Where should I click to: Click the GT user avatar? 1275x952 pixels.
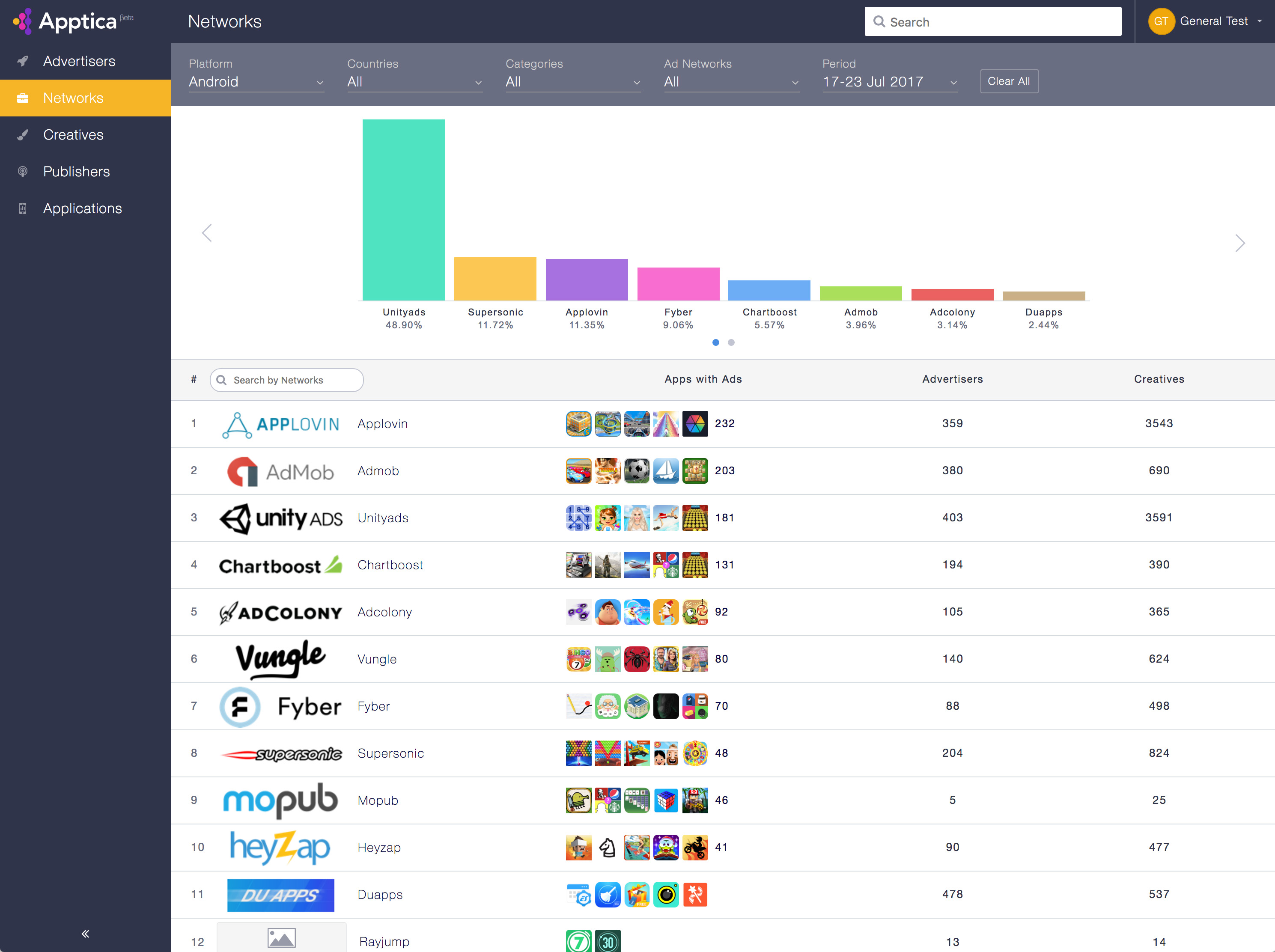tap(1161, 21)
